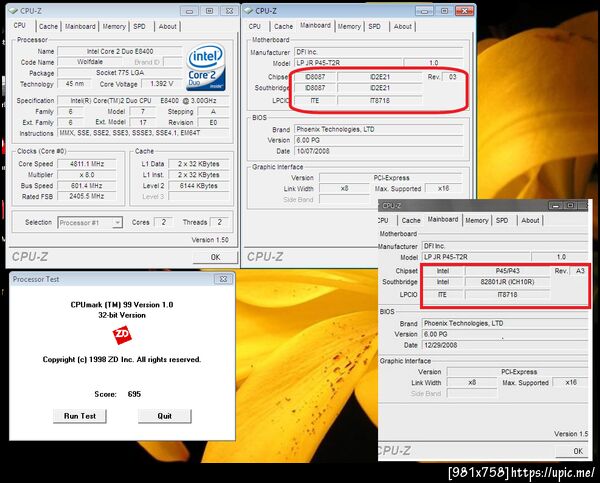Screen dimensions: 600x483
Task: Click Southbridge value 82801JR (ICH10R)
Action: 507,282
